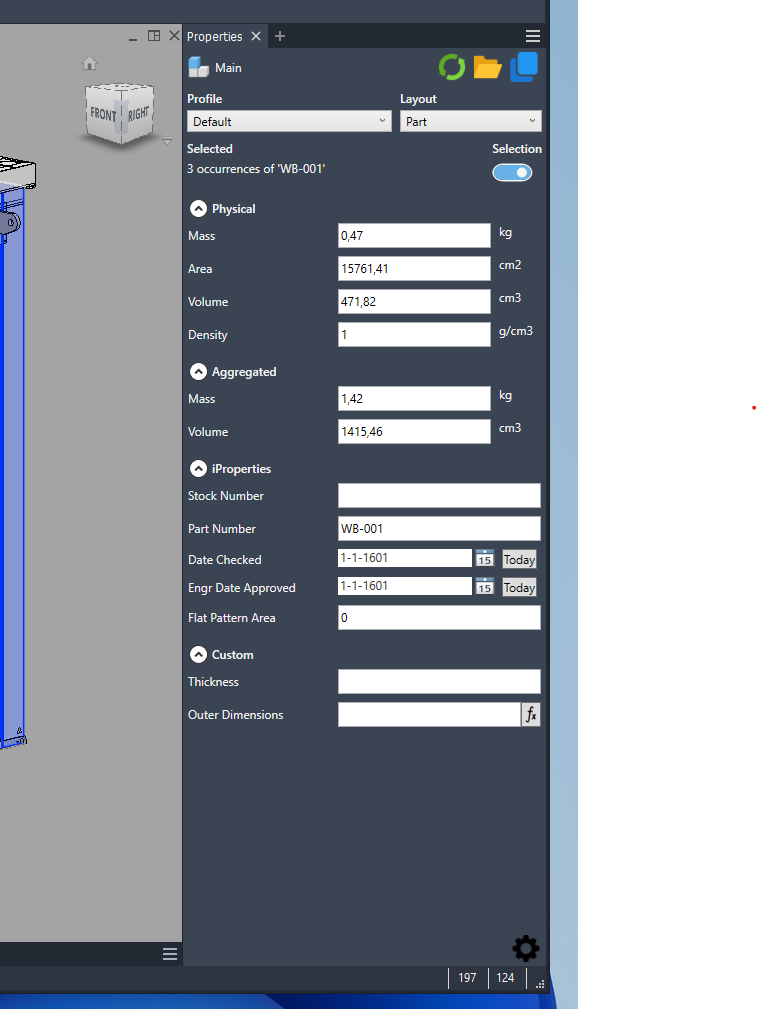Set Date Checked to Today
Viewport: 757px width, 1009px height.
click(x=519, y=559)
